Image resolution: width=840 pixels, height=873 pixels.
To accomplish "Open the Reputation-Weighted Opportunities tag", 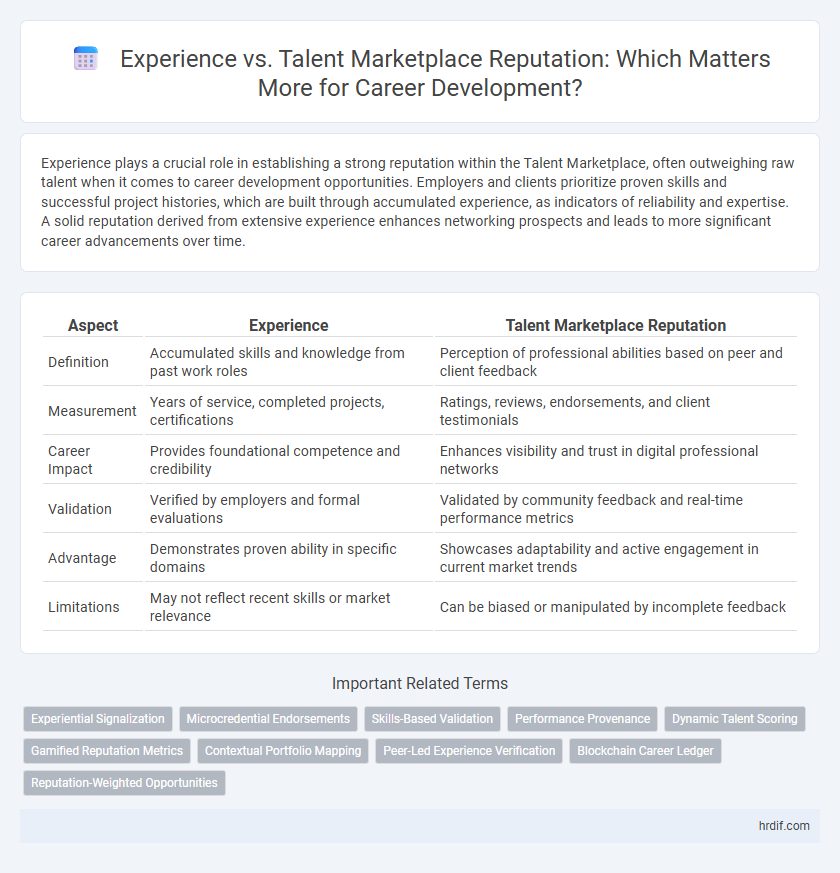I will (124, 783).
